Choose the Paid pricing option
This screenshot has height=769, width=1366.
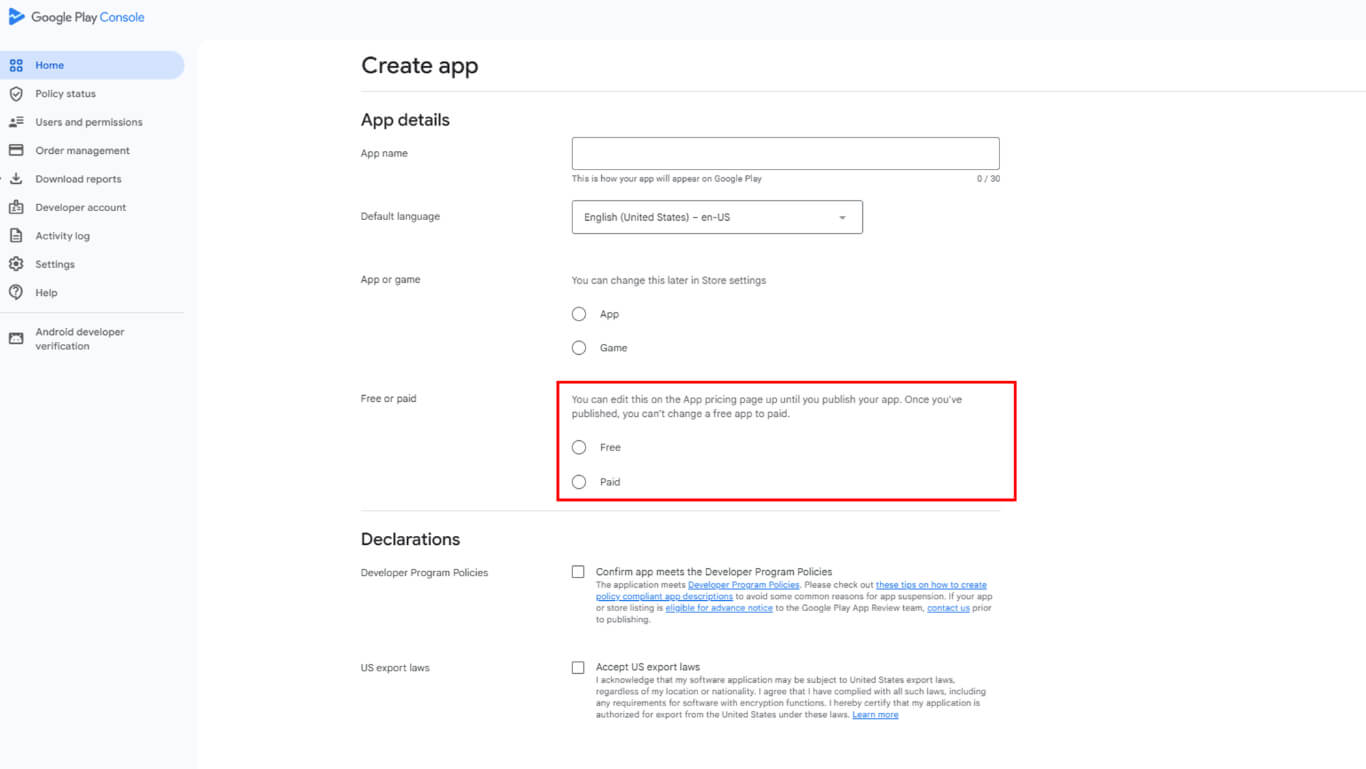point(579,482)
